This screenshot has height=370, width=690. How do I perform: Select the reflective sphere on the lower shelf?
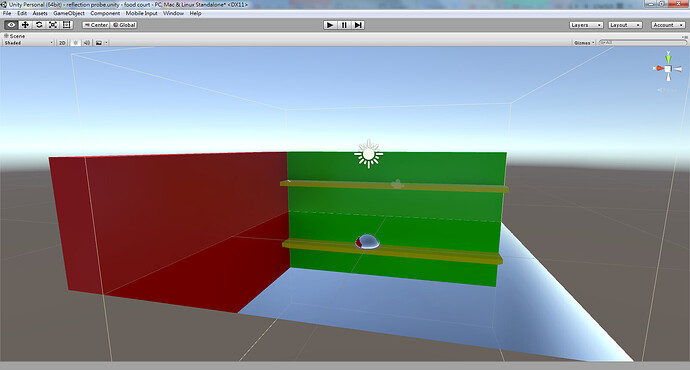coord(367,242)
